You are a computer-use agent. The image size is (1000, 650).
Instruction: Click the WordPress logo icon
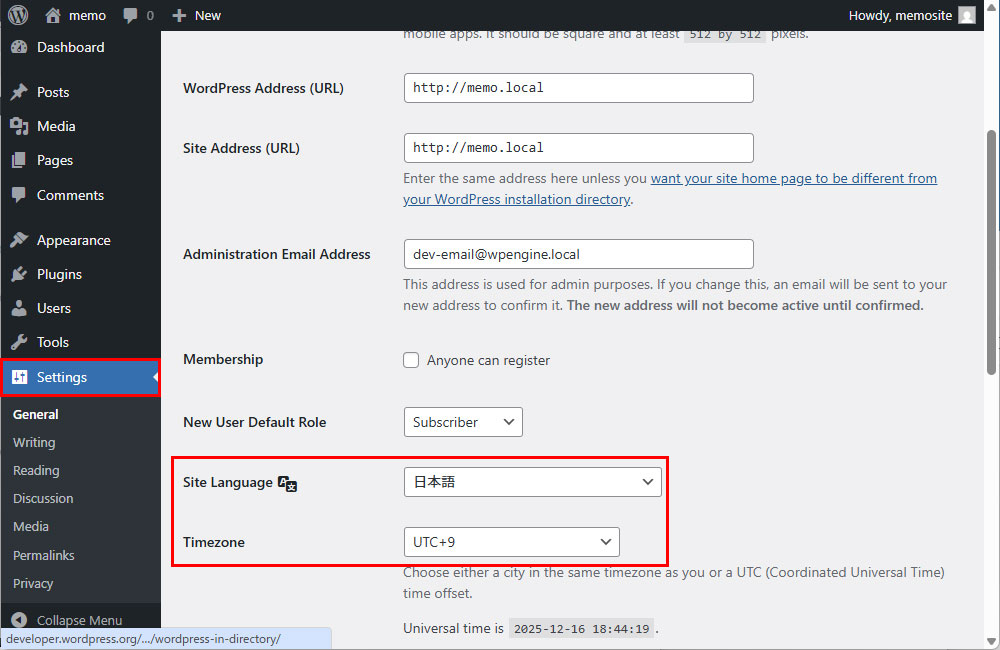[18, 15]
